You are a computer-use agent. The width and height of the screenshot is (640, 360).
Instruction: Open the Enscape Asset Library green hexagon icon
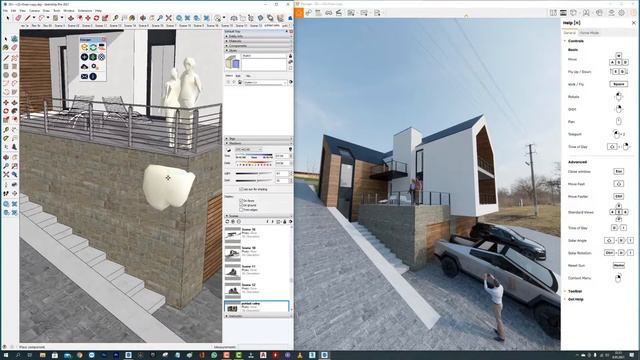[x=93, y=57]
